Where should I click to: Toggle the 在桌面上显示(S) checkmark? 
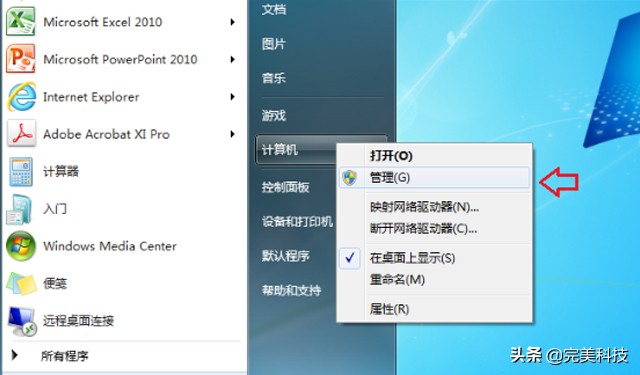tap(350, 258)
